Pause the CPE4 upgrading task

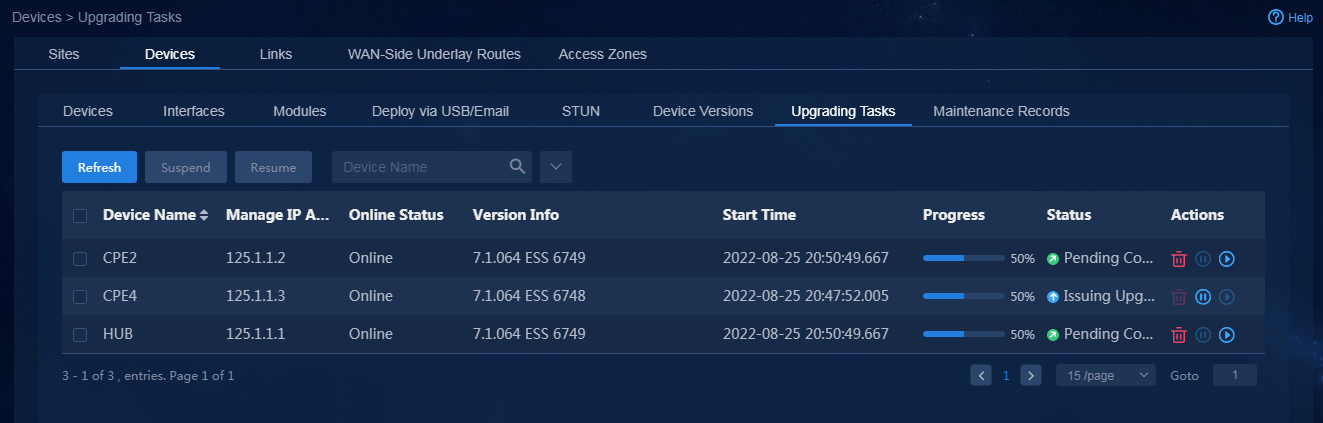pyautogui.click(x=1203, y=297)
